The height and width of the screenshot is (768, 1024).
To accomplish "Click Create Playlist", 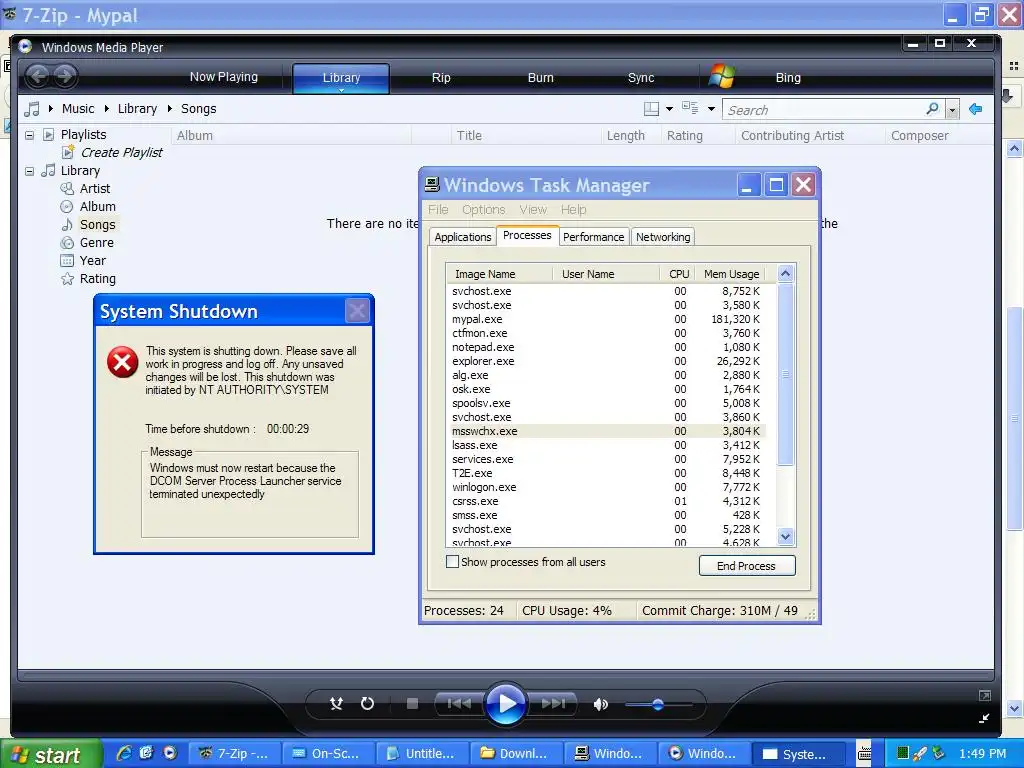I will 121,153.
